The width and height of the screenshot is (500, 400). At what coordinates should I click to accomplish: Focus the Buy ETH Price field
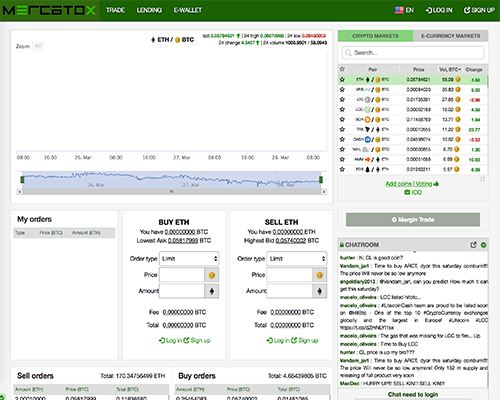coord(182,275)
